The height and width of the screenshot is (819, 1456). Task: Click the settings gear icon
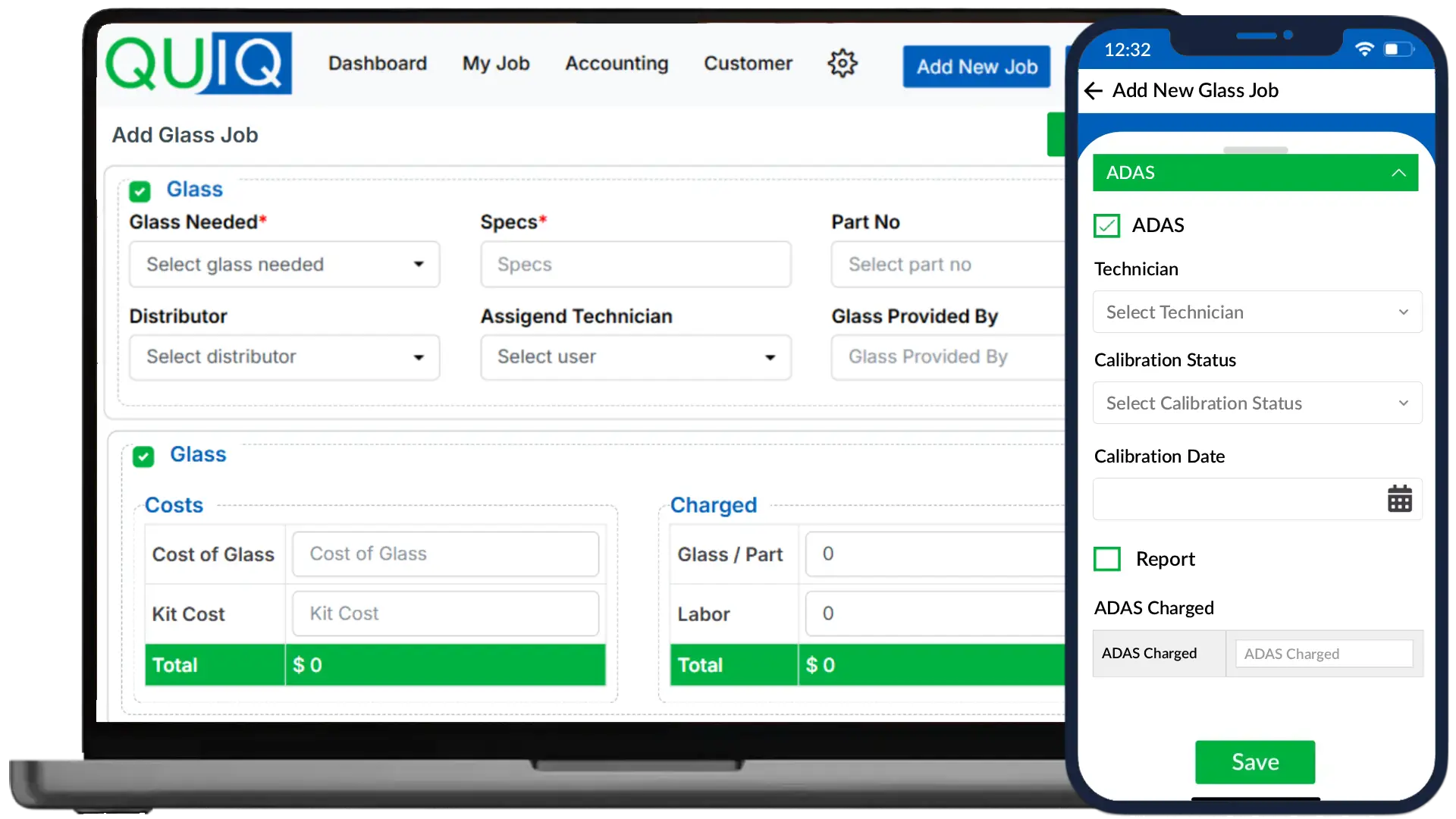pos(842,63)
